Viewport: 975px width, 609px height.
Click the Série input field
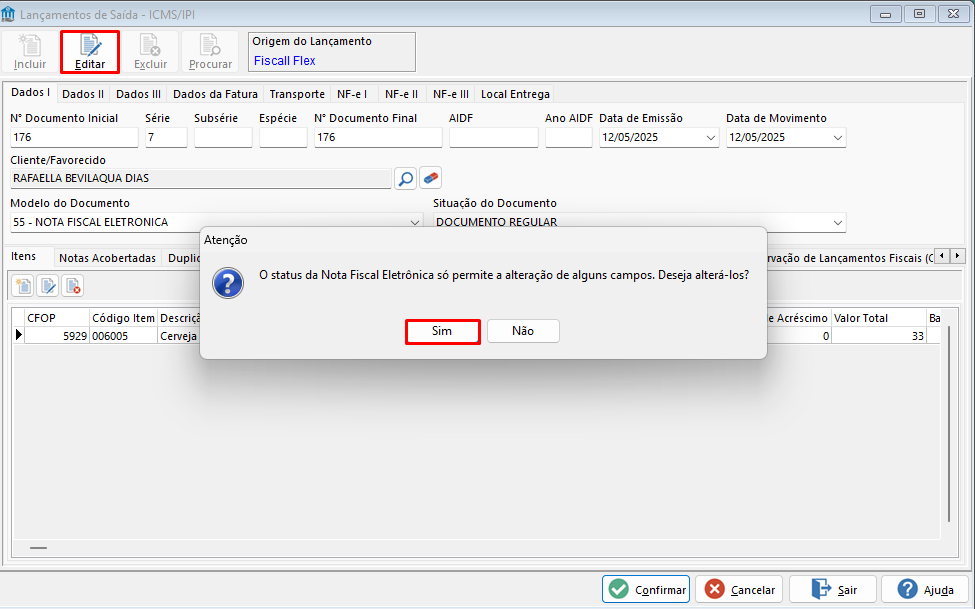click(166, 137)
